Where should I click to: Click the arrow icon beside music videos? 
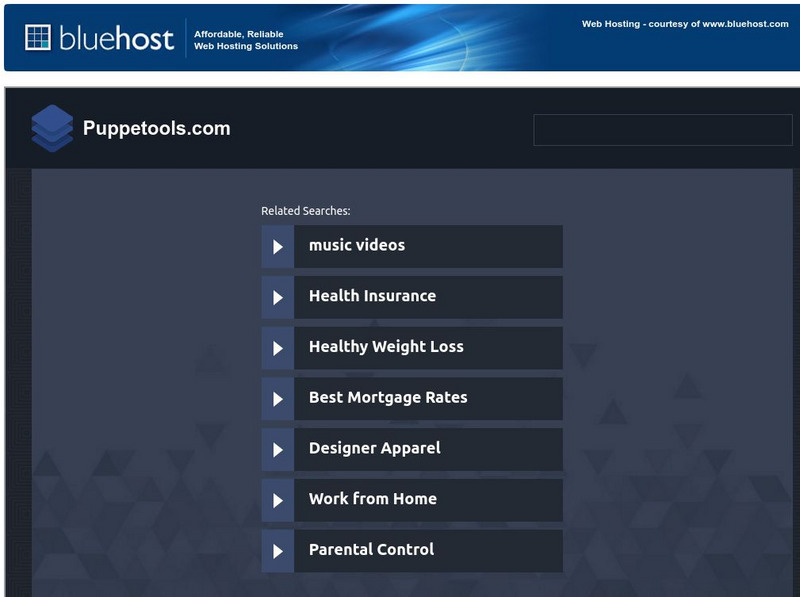point(277,246)
